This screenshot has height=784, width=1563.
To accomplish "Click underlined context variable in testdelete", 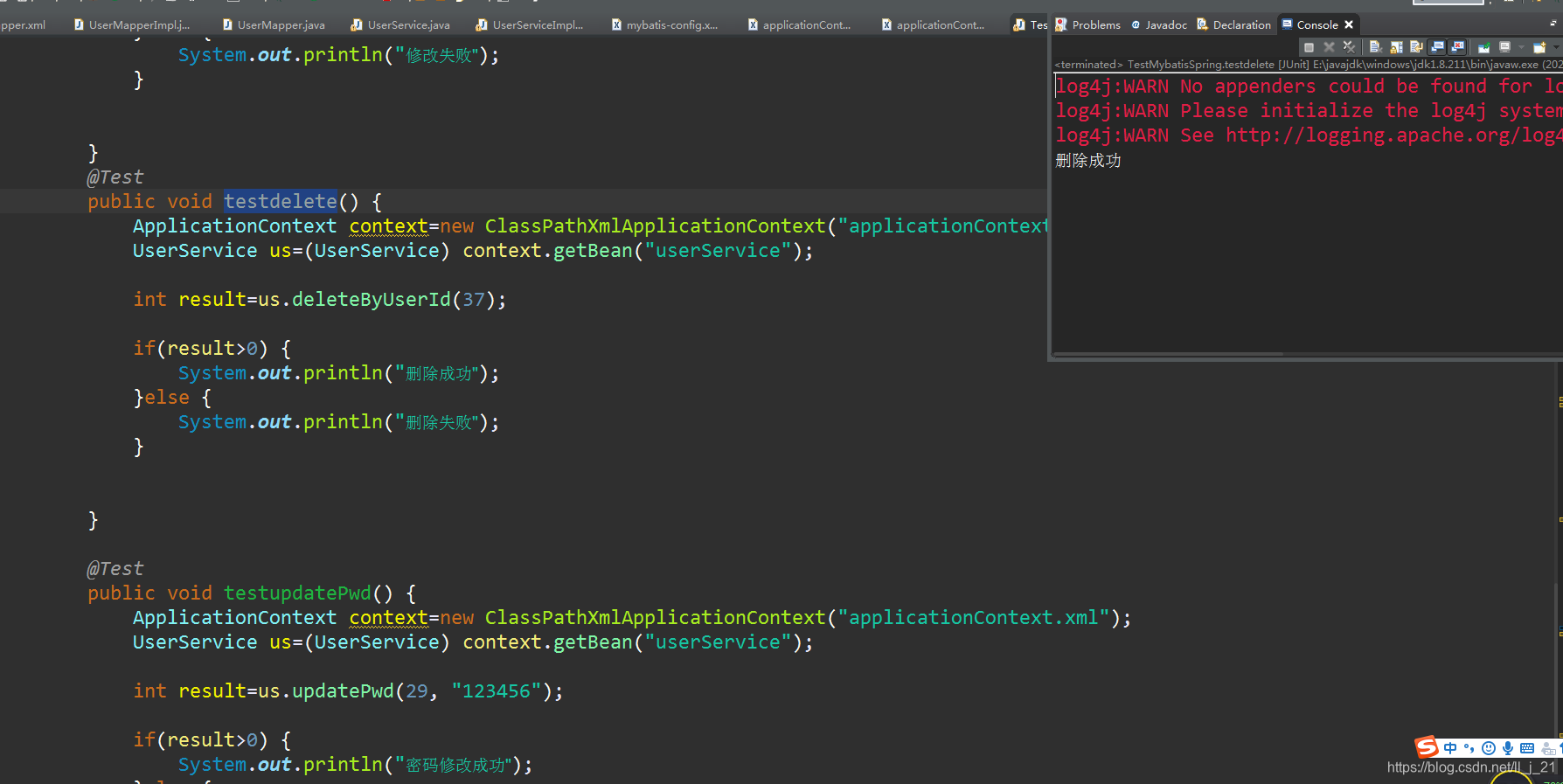I will click(x=389, y=225).
